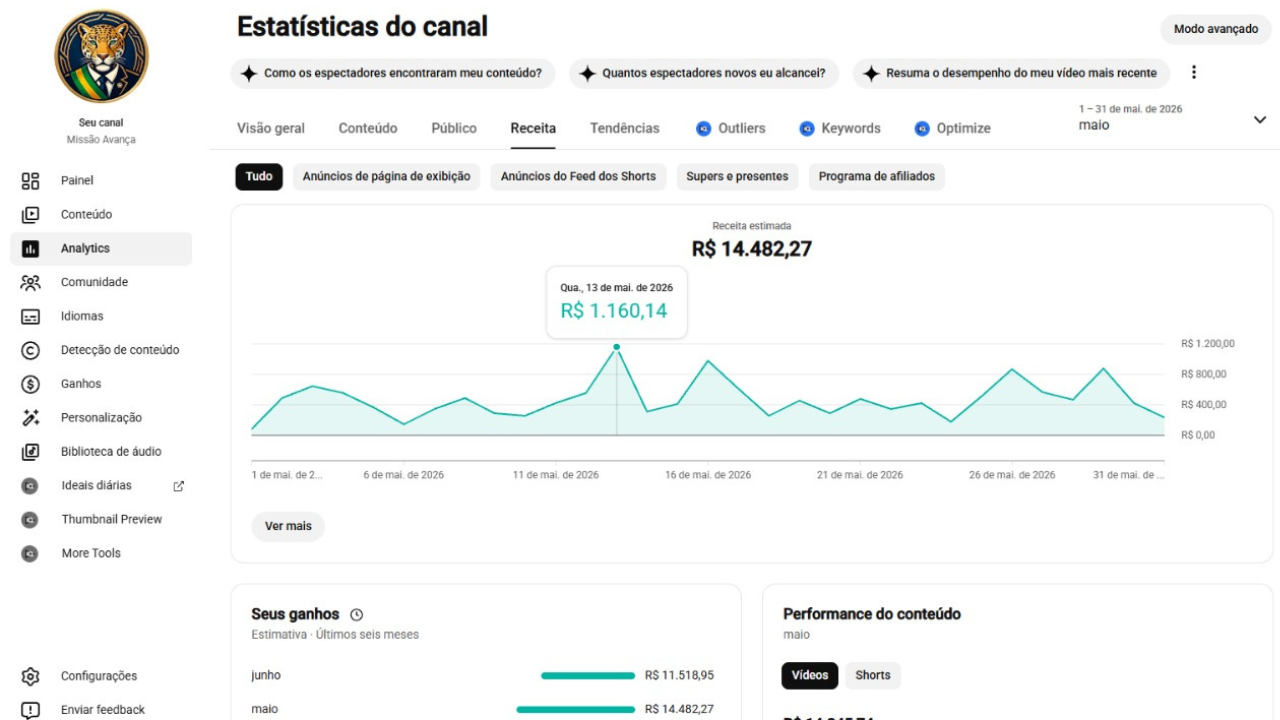1280x720 pixels.
Task: Click the maio earnings bar
Action: (575, 710)
